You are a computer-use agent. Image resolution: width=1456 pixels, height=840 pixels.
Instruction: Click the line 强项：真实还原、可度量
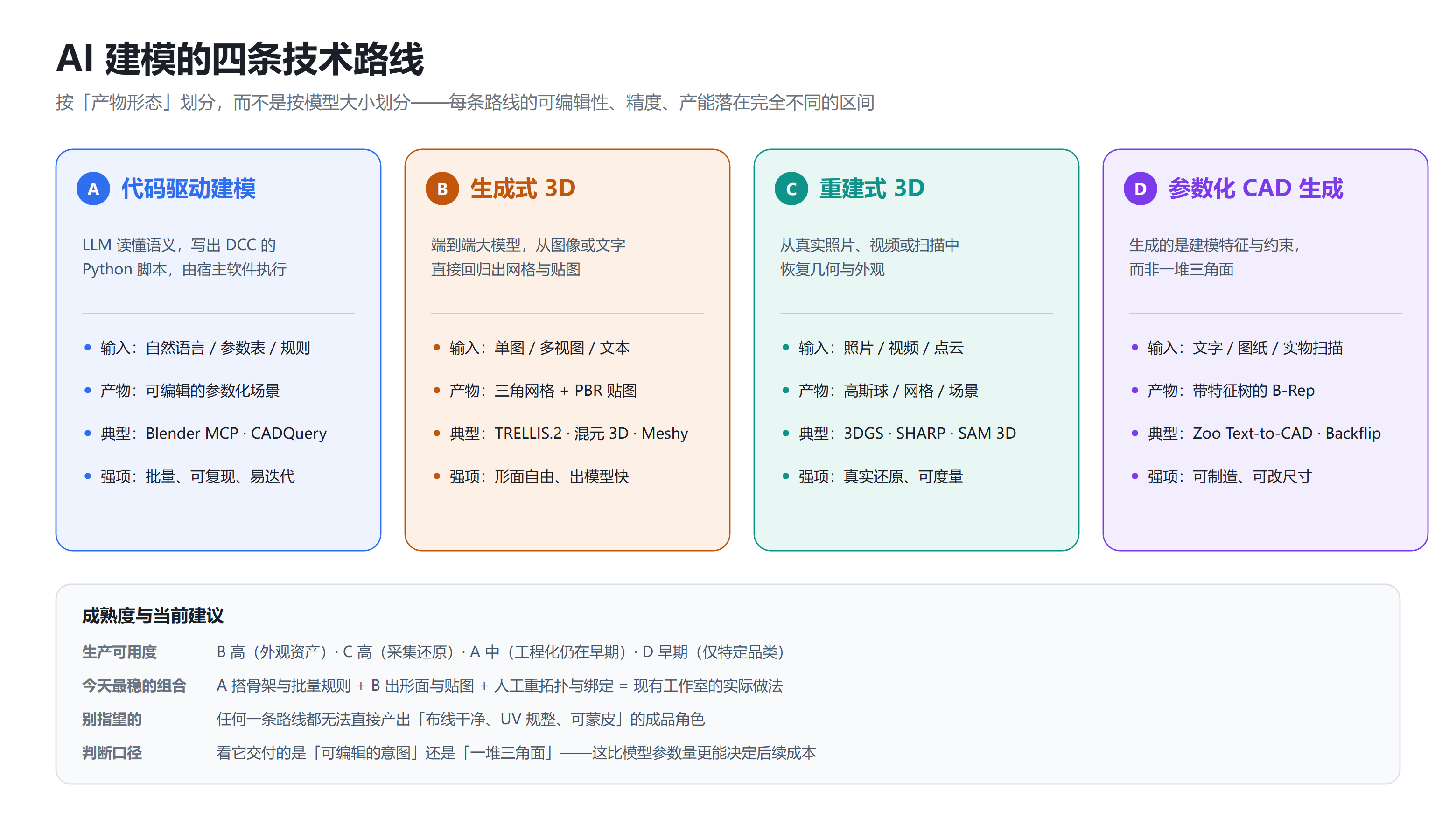[880, 476]
